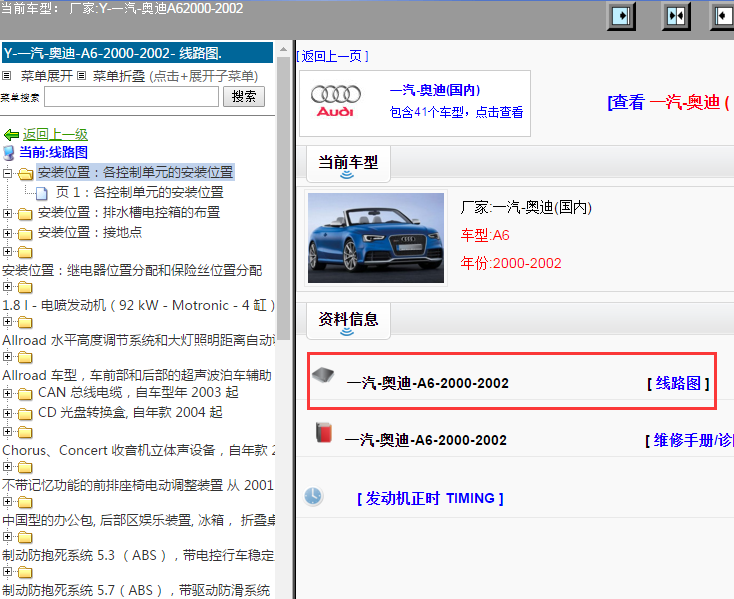
Task: Click the left panel vertical scrollbar
Action: pyautogui.click(x=283, y=197)
